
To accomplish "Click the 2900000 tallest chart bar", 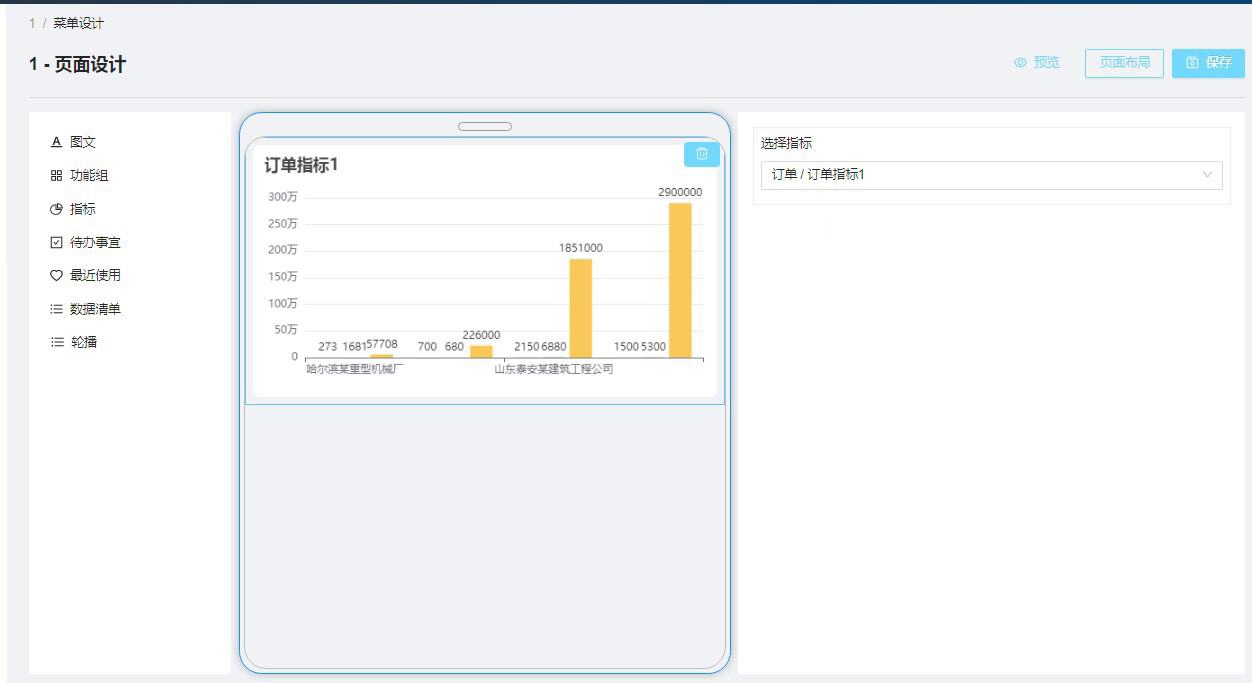I will [x=680, y=280].
